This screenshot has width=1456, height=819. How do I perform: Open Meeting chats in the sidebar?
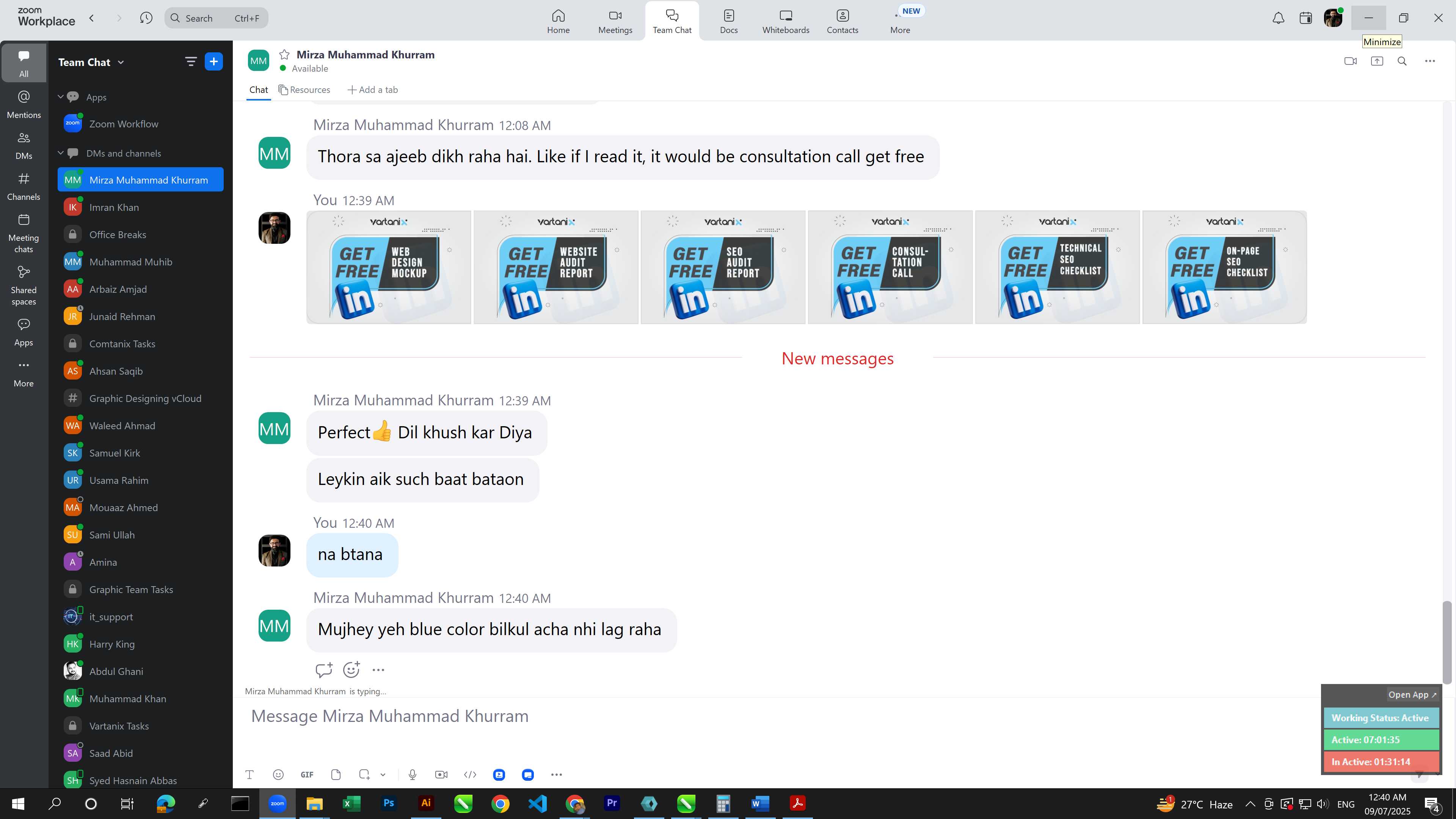pos(24,233)
